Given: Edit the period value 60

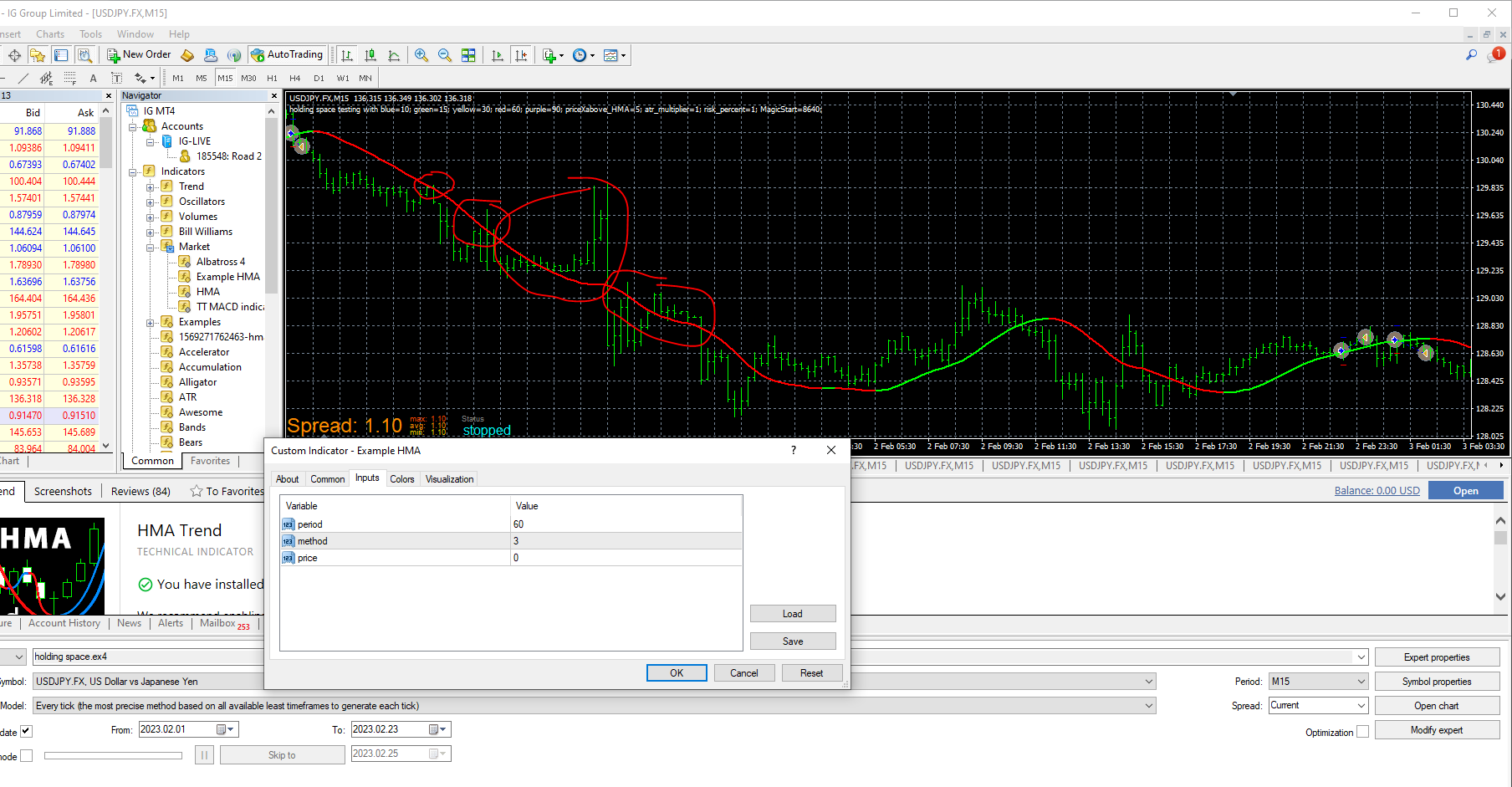Looking at the screenshot, I should (626, 524).
